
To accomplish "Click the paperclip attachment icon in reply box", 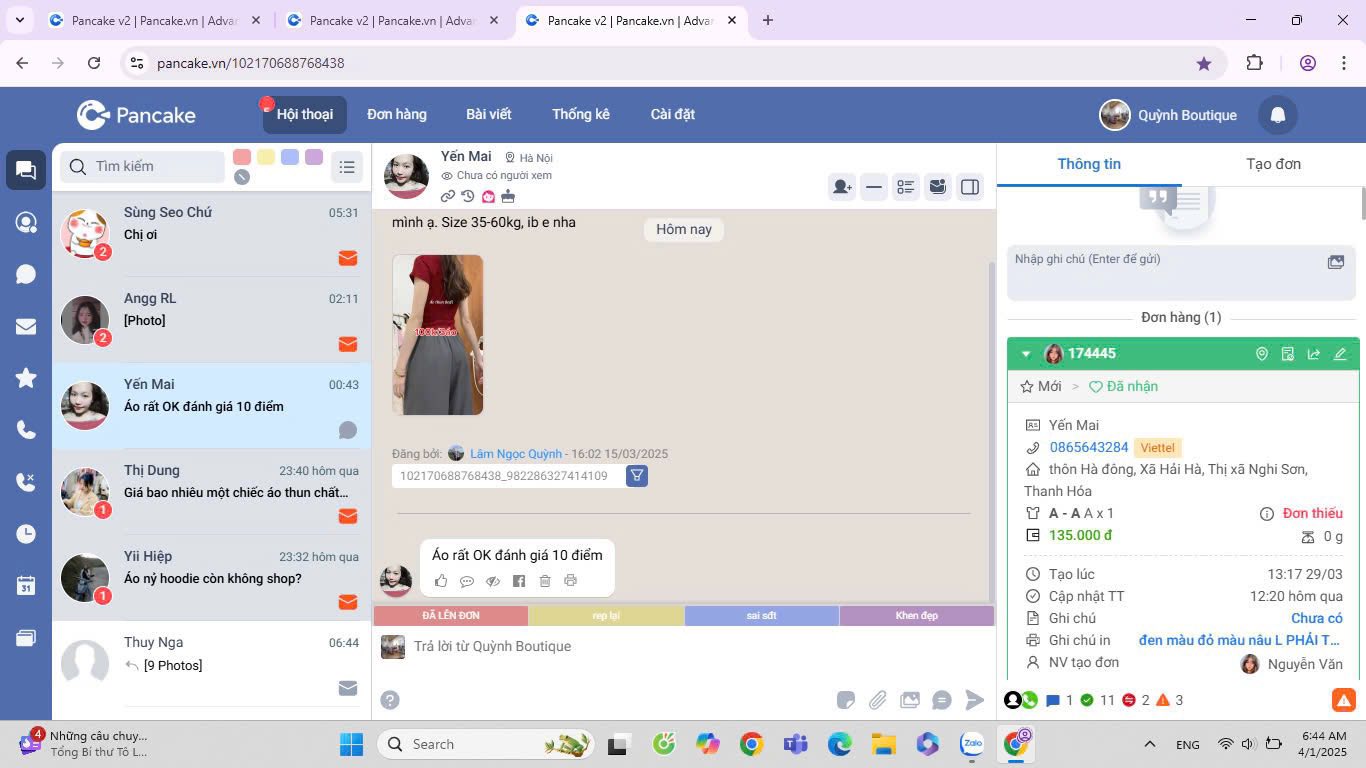I will pos(877,700).
